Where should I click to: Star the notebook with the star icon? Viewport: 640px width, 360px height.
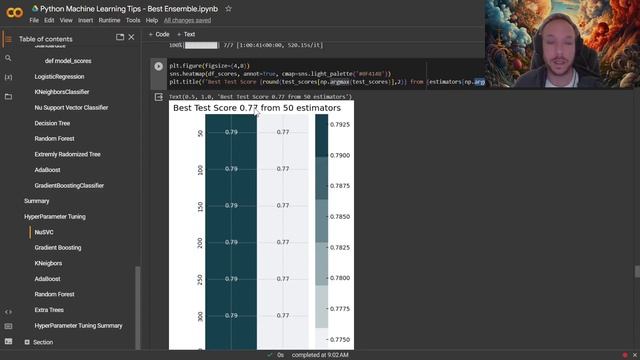click(229, 9)
